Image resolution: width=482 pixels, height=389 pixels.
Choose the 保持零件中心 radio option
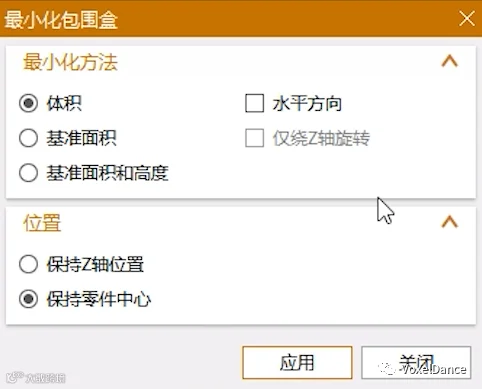(28, 299)
